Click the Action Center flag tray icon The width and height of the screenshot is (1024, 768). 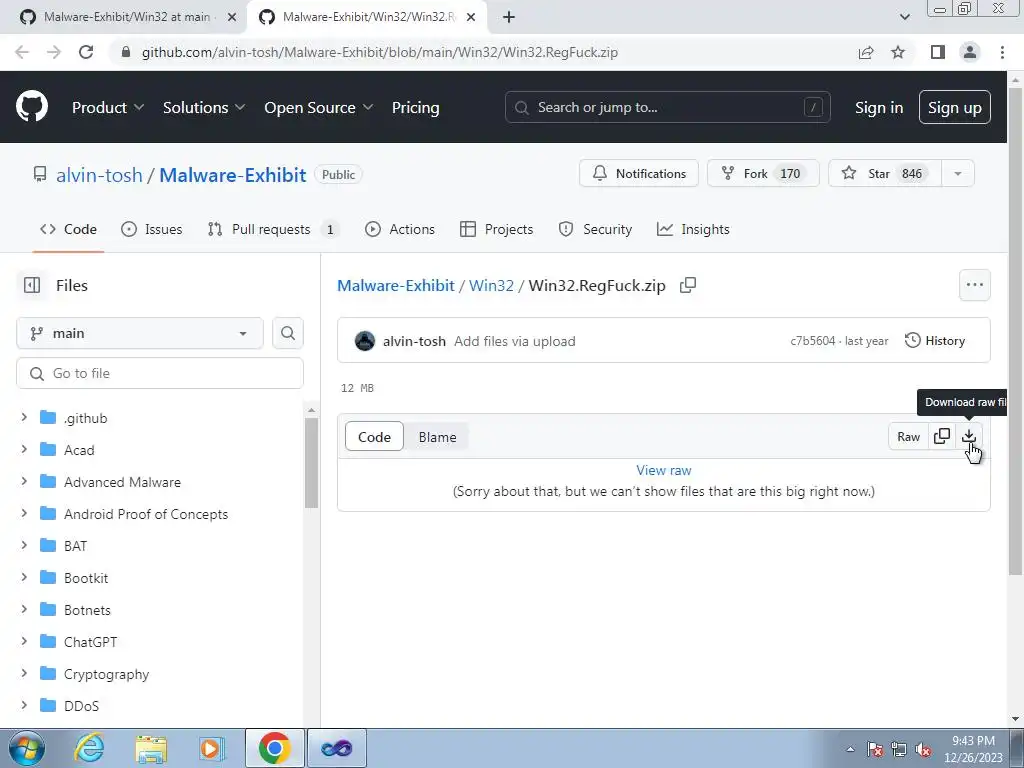875,749
